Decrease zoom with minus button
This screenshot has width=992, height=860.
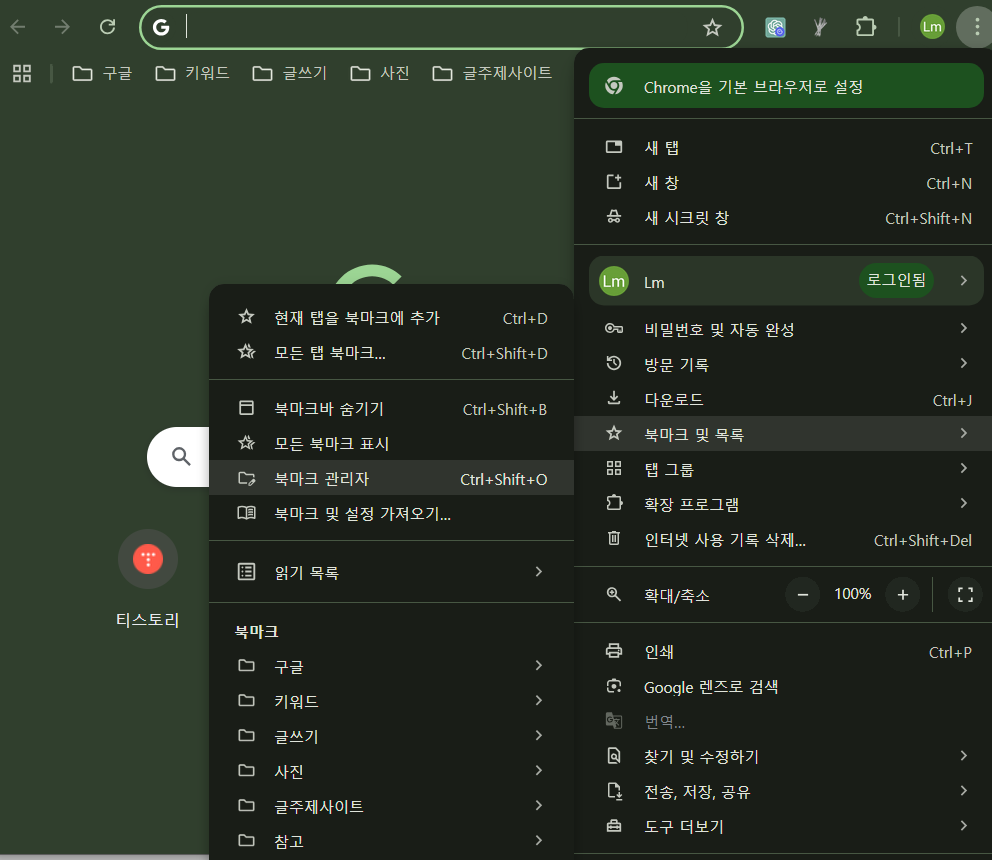tap(803, 595)
